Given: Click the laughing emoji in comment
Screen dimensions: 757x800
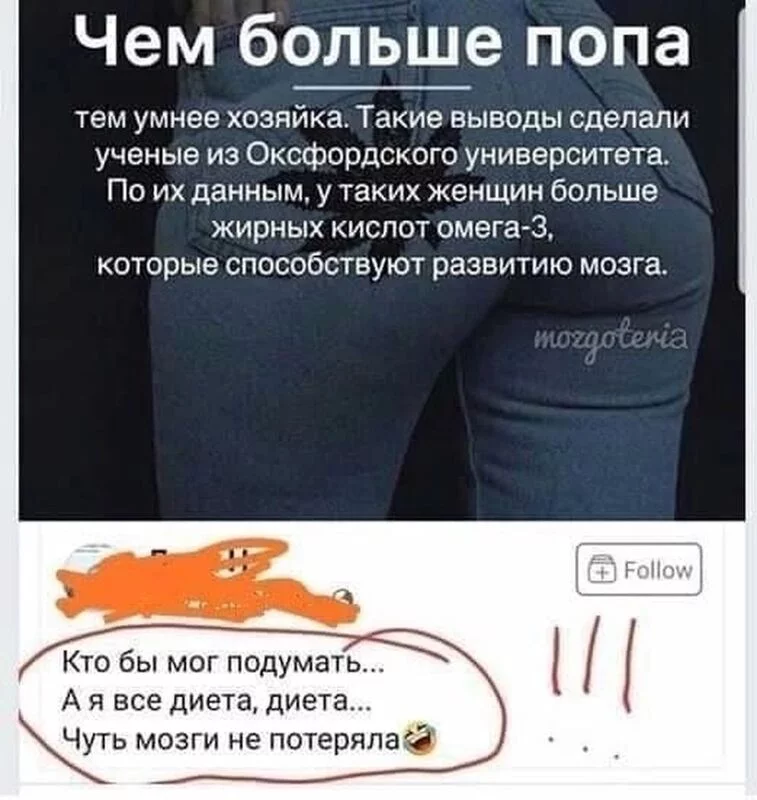Looking at the screenshot, I should click(420, 737).
